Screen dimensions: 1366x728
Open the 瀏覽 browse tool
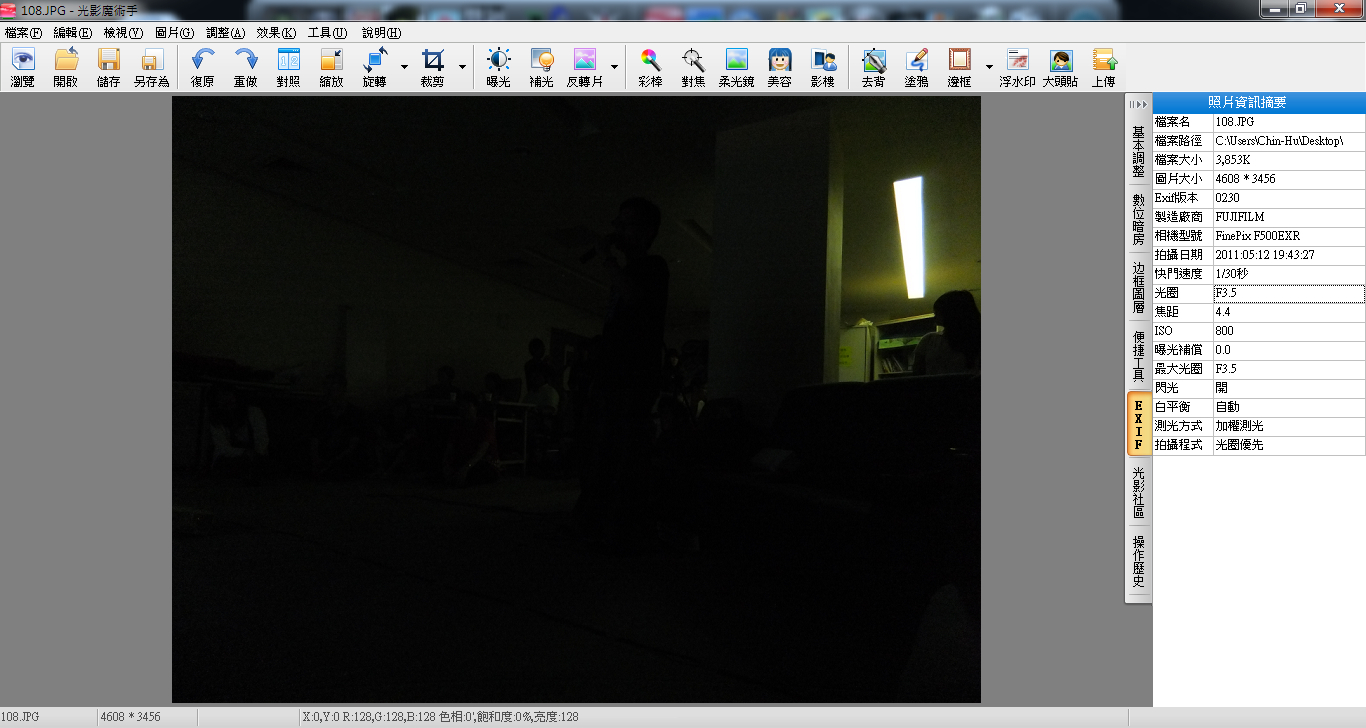22,67
